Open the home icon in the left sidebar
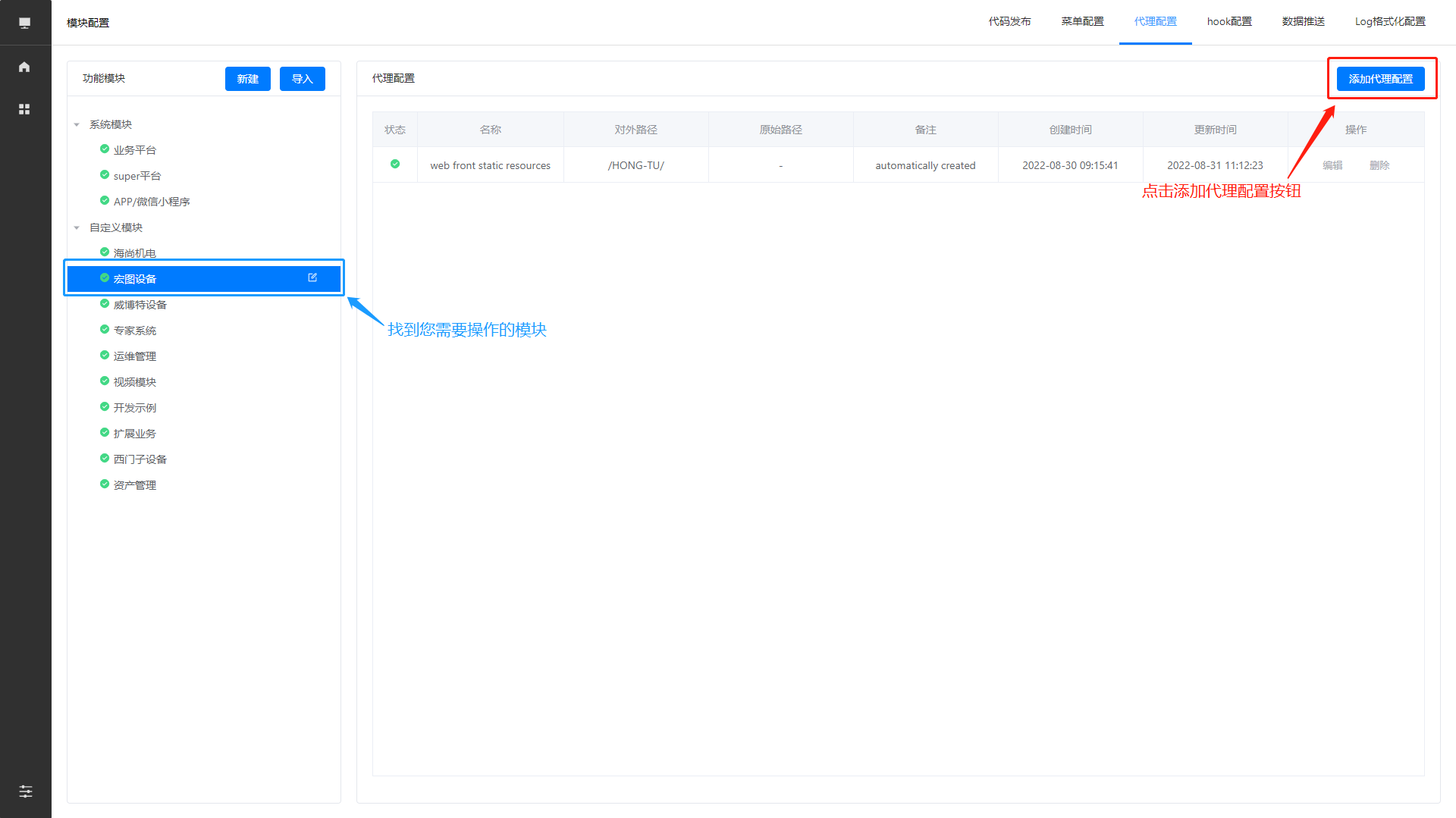Image resolution: width=1456 pixels, height=818 pixels. pos(24,67)
